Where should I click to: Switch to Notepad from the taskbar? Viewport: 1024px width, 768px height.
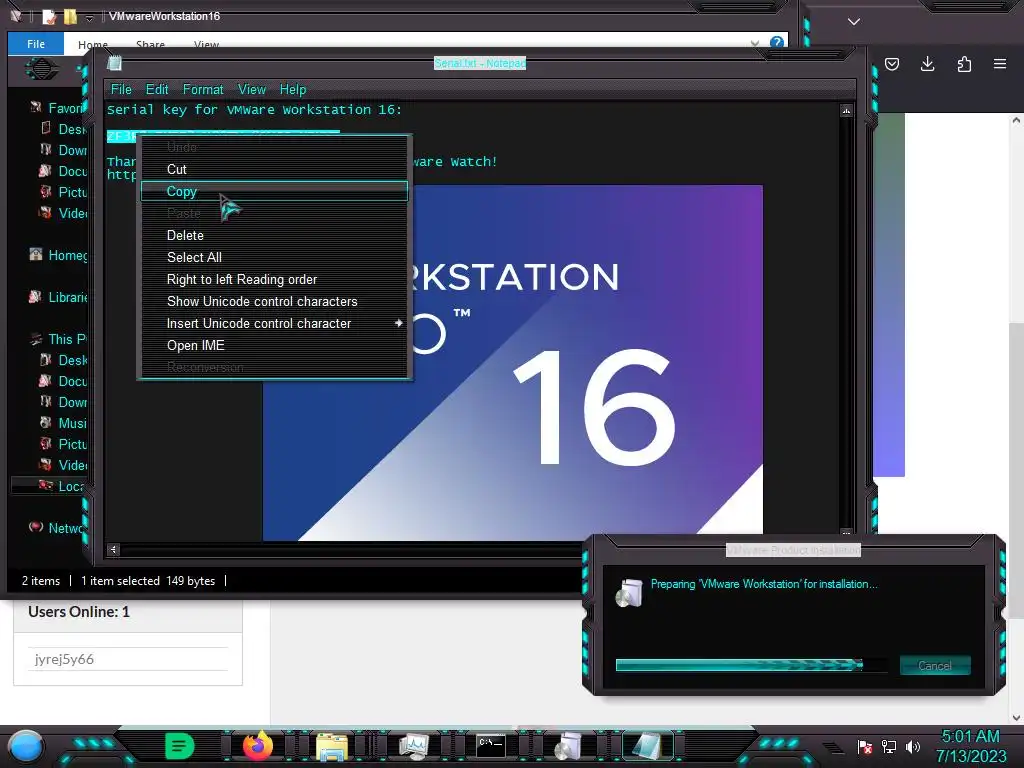coord(646,746)
